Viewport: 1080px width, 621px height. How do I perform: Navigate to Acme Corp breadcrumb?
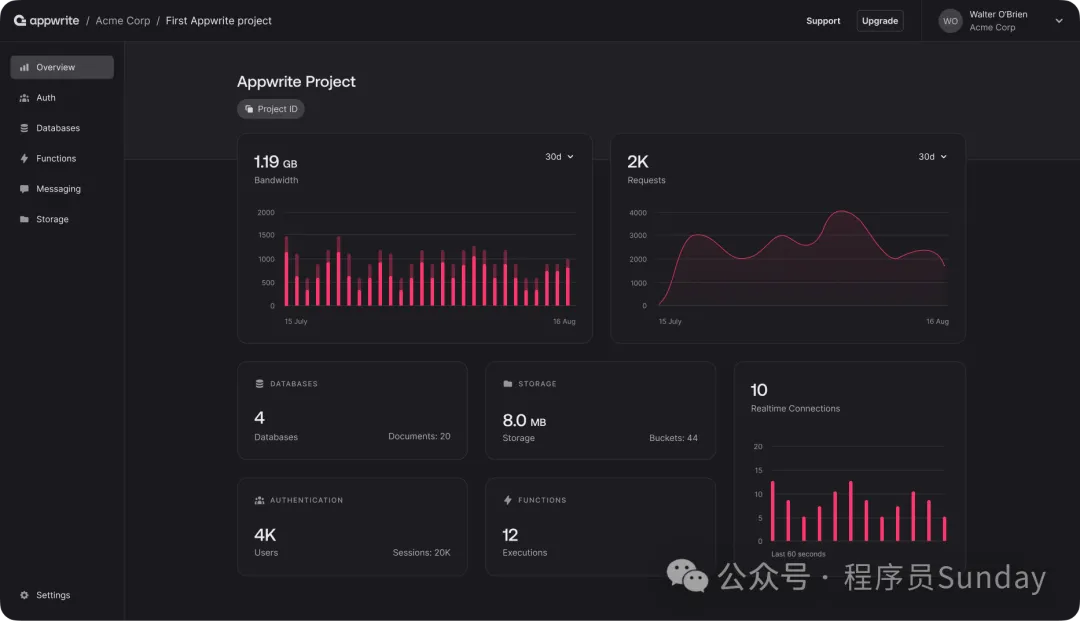coord(123,21)
